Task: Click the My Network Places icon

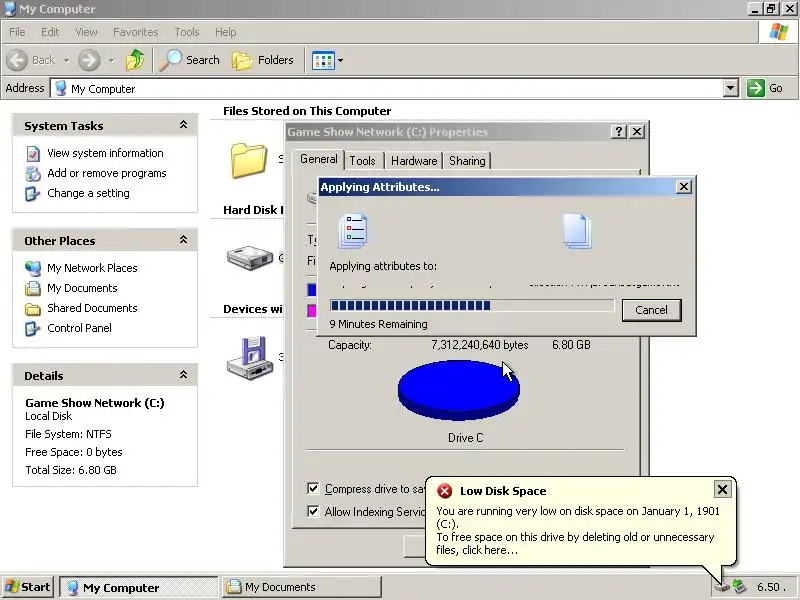Action: [33, 268]
